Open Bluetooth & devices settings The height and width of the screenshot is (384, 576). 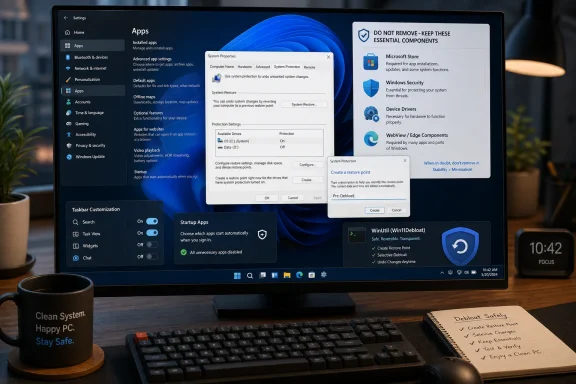(x=92, y=57)
